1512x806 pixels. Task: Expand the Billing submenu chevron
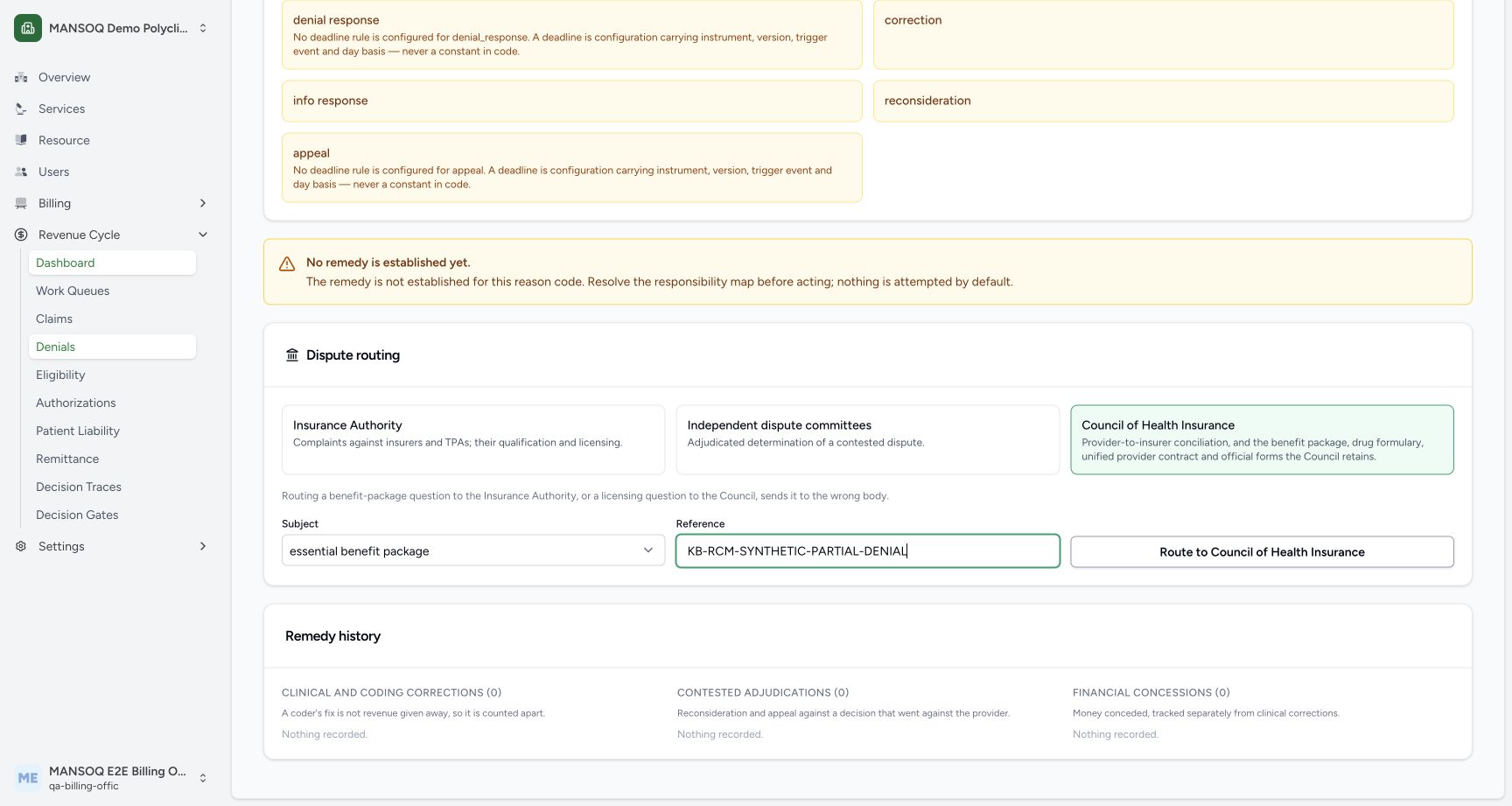tap(203, 203)
